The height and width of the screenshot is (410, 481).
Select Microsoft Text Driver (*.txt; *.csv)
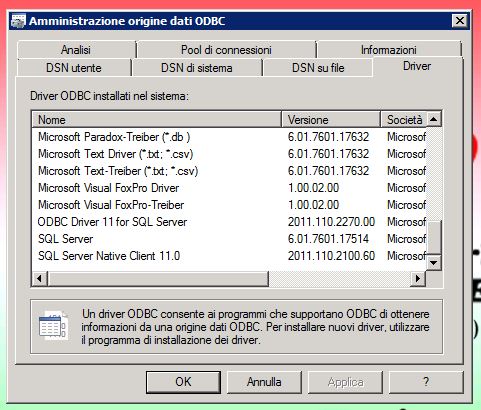116,154
